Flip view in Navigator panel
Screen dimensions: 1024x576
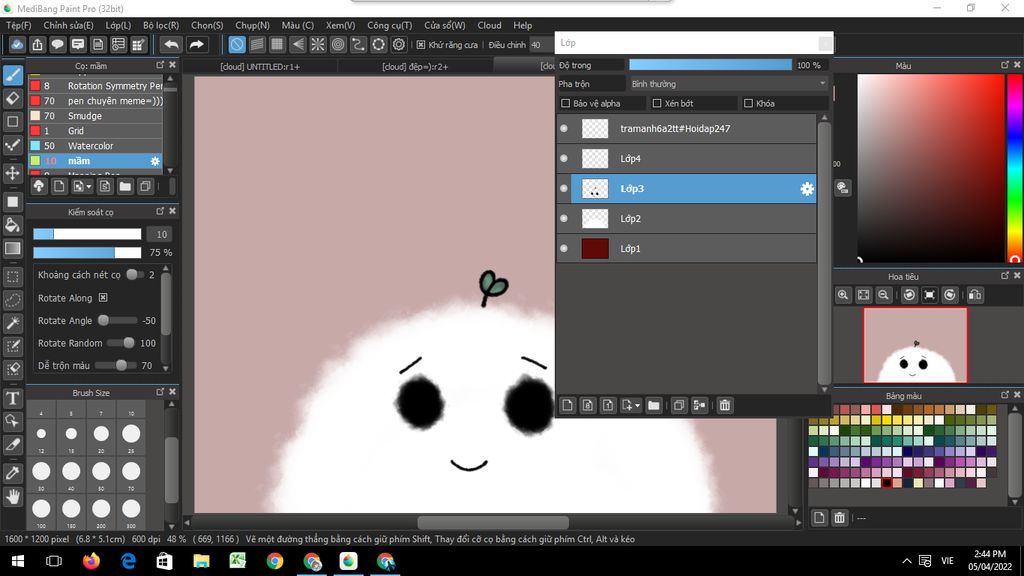975,295
